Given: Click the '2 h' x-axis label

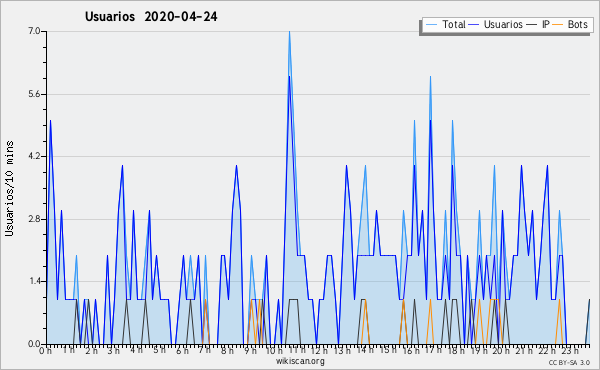Looking at the screenshot, I should pos(91,351).
